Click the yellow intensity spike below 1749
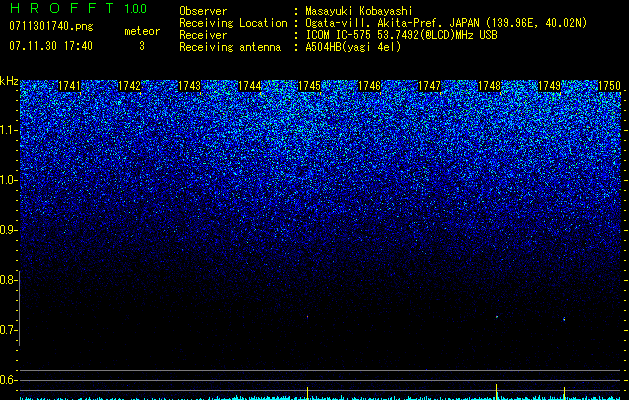Image resolution: width=629 pixels, height=400 pixels. [x=564, y=393]
